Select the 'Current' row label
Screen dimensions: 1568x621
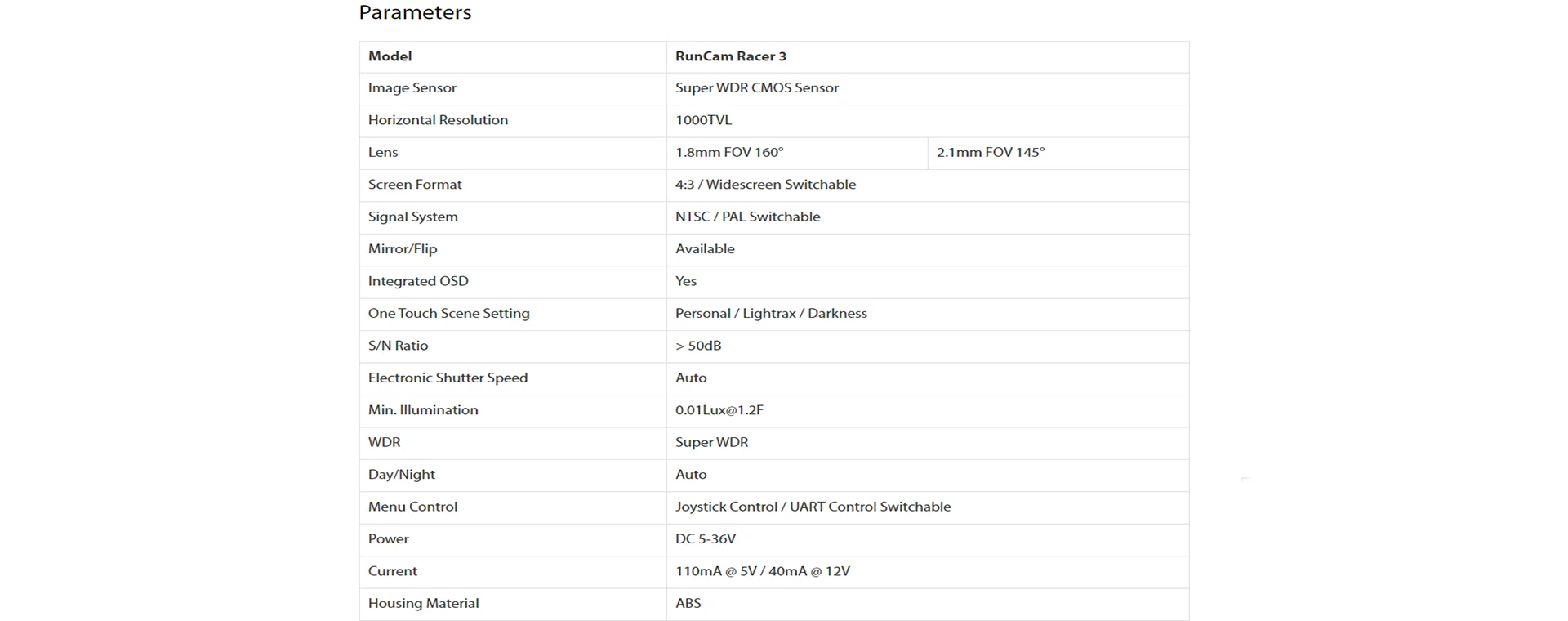(x=393, y=571)
